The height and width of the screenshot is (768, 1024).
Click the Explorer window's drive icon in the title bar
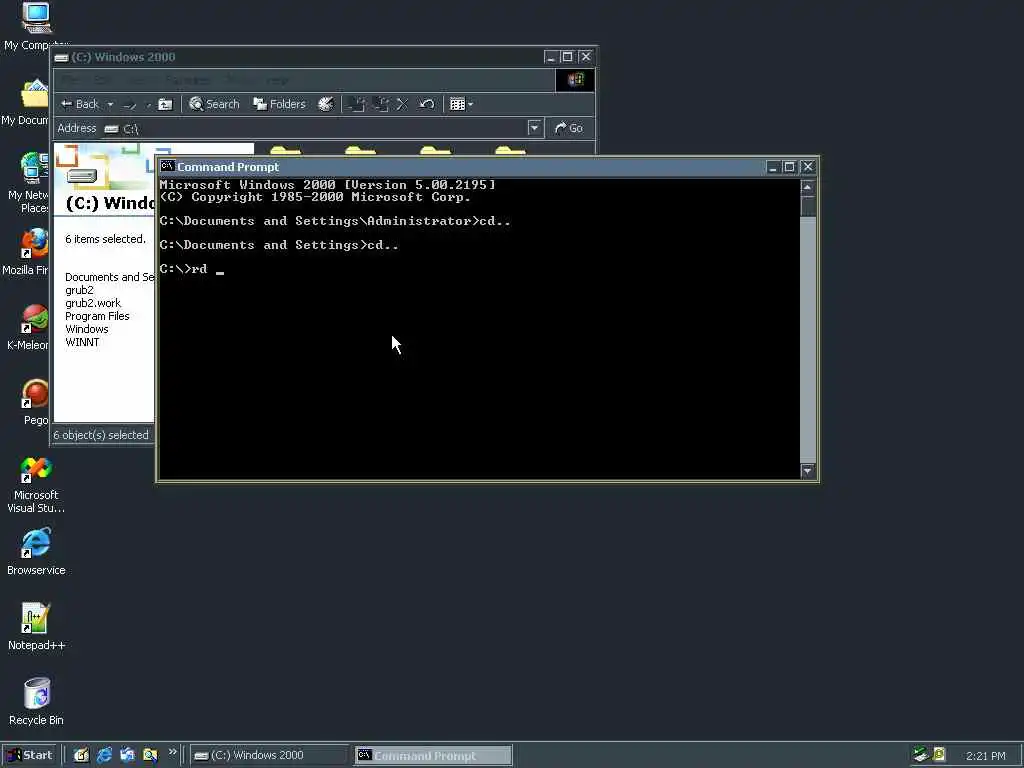(61, 57)
